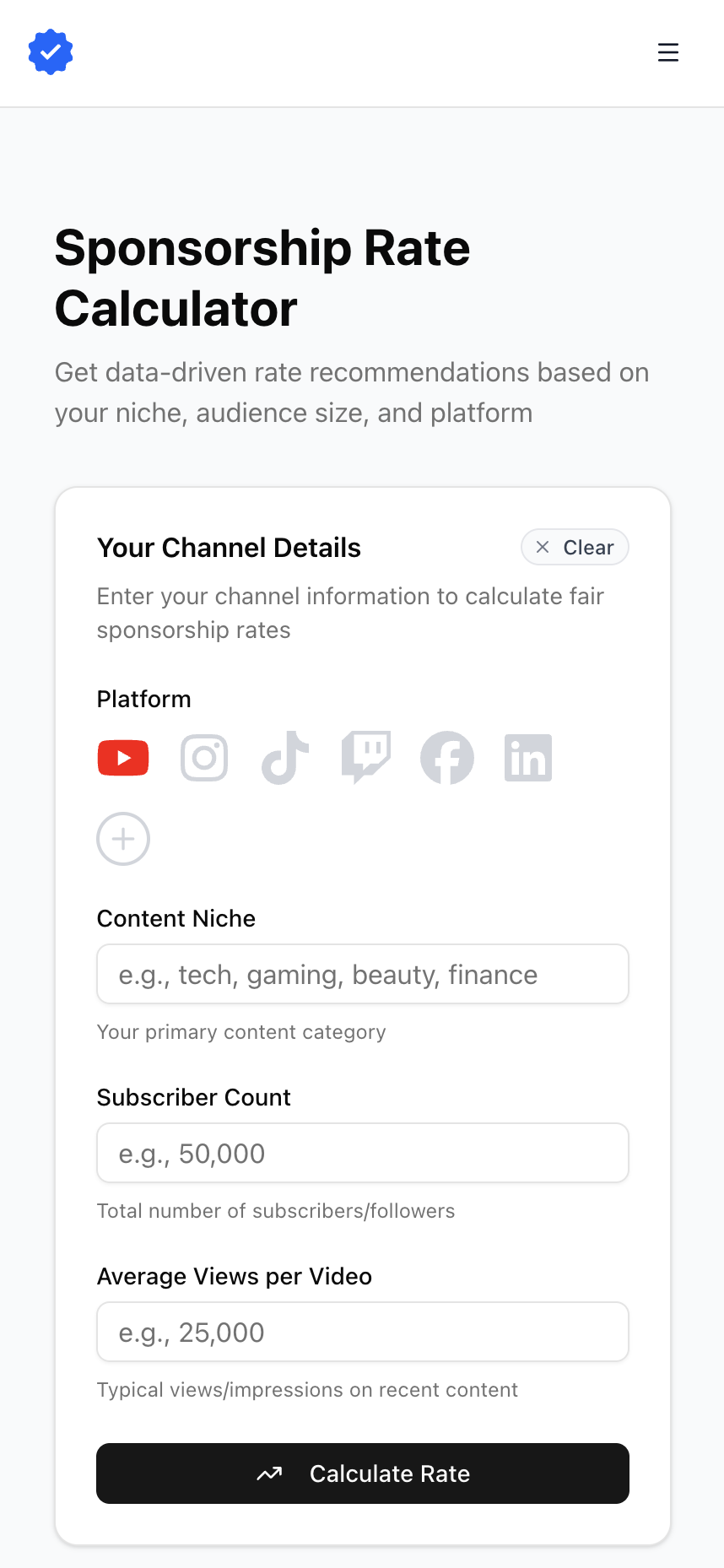Click the Platform section label
Image resolution: width=724 pixels, height=1568 pixels.
[x=144, y=699]
